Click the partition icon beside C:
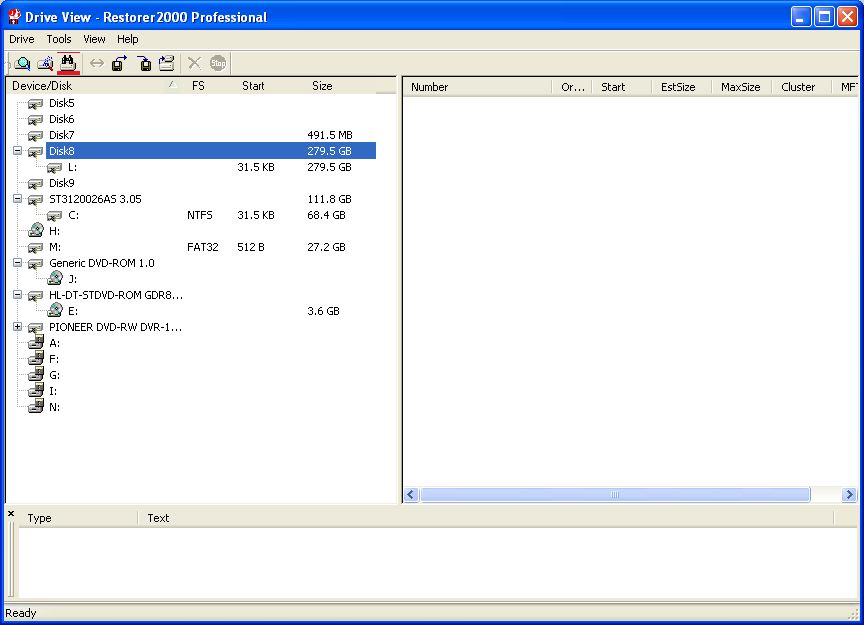Screen dimensions: 864x625 click(55, 215)
